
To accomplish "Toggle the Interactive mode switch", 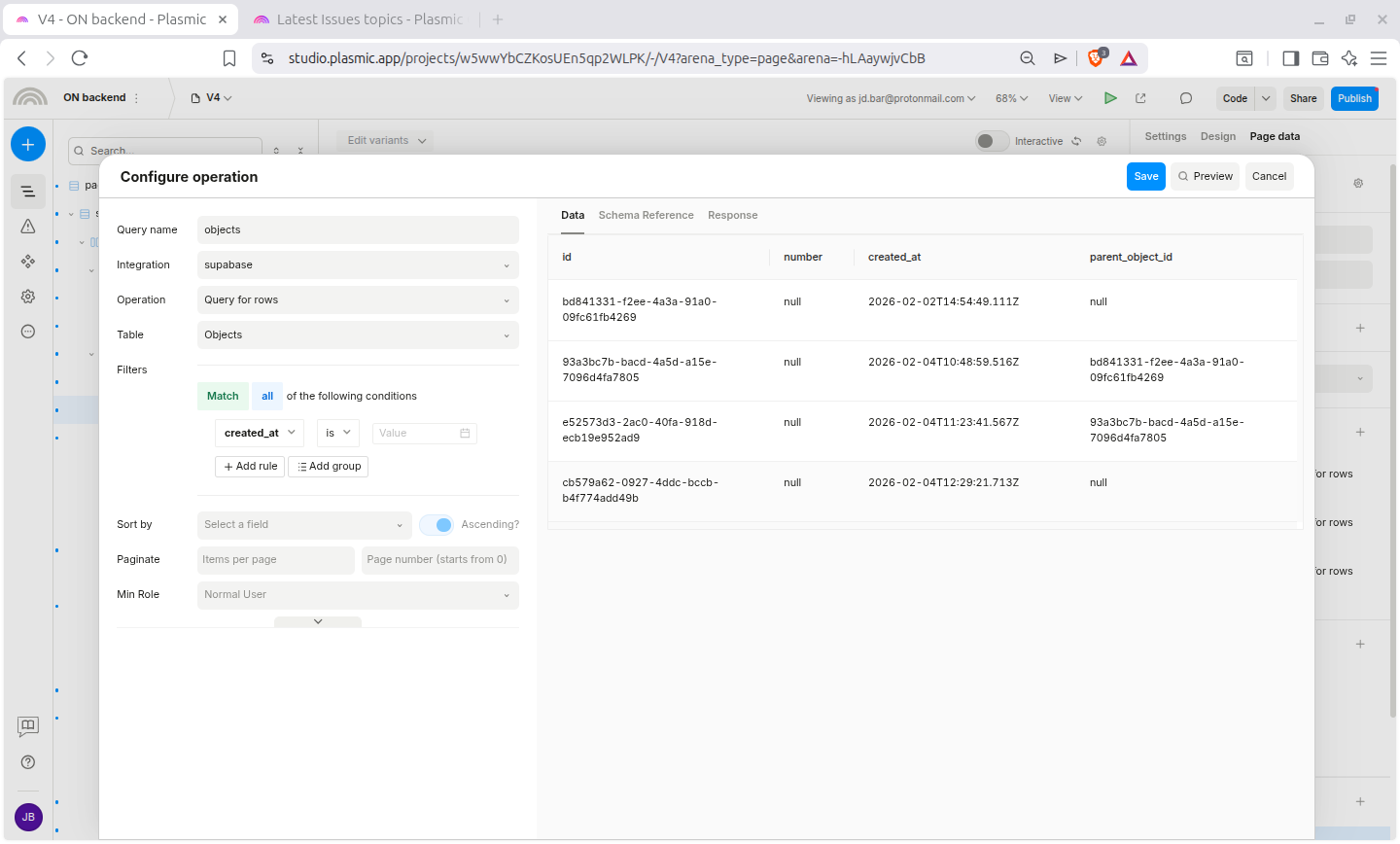I will (992, 141).
